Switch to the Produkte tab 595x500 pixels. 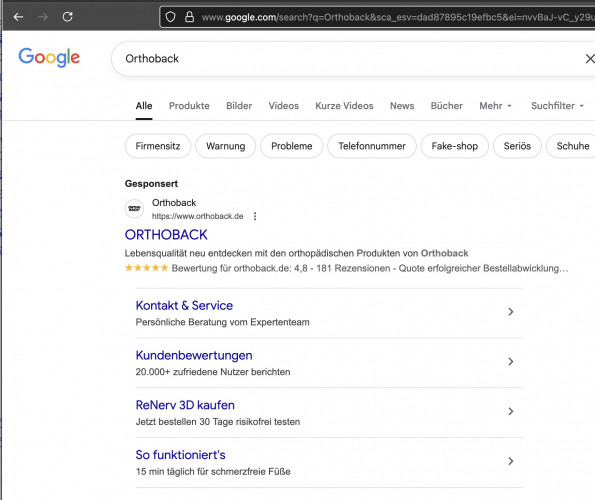(189, 106)
